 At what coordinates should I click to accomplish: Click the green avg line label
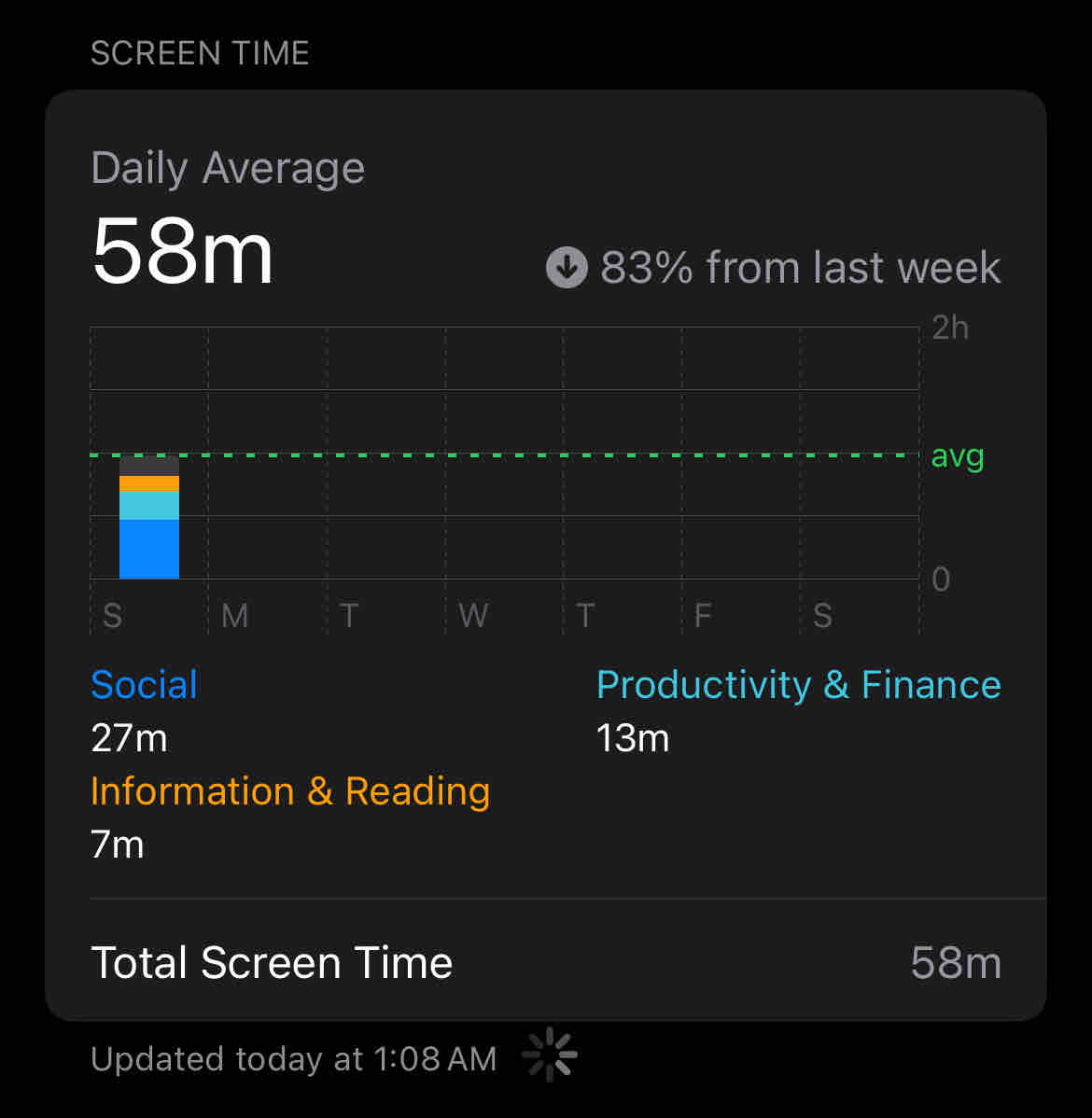(958, 456)
